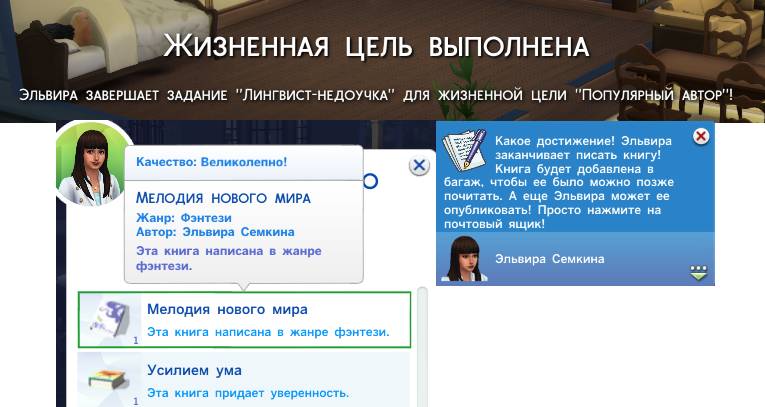This screenshot has width=765, height=407.
Task: Select the book "Усилием ума" in the inventory
Action: pos(243,380)
